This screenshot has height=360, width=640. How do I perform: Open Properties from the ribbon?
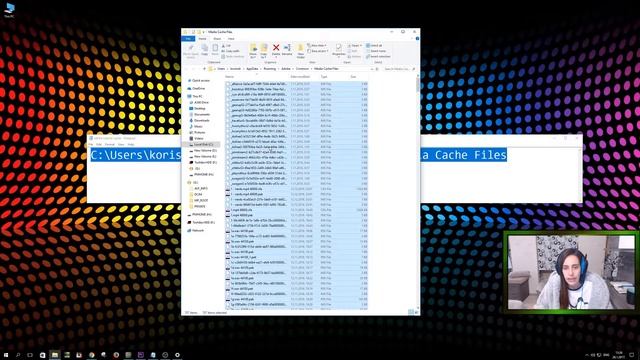pyautogui.click(x=338, y=50)
